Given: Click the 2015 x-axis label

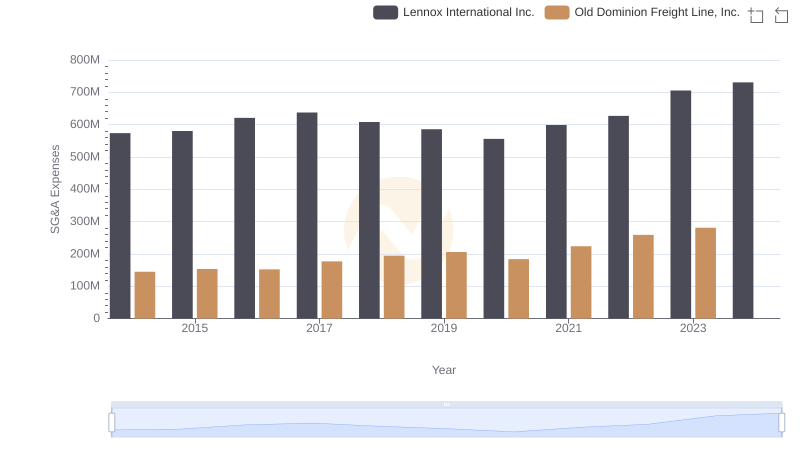Looking at the screenshot, I should [x=195, y=328].
